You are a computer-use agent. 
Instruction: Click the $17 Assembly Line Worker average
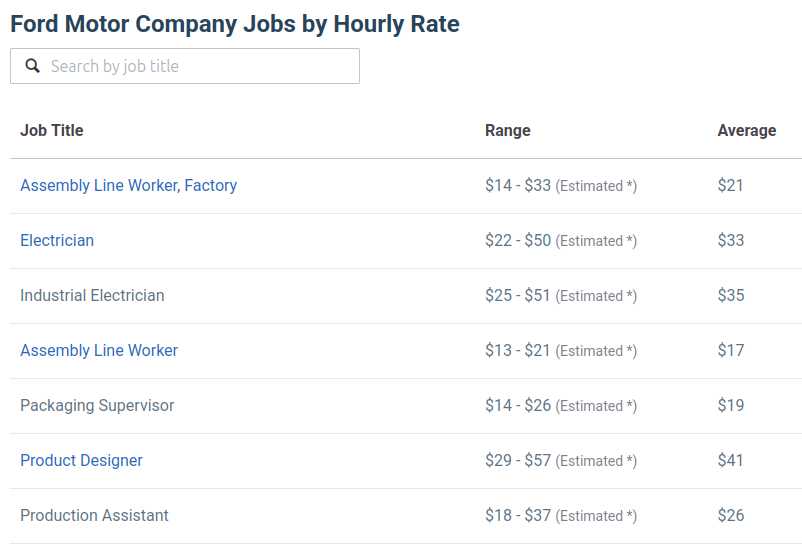pyautogui.click(x=730, y=350)
